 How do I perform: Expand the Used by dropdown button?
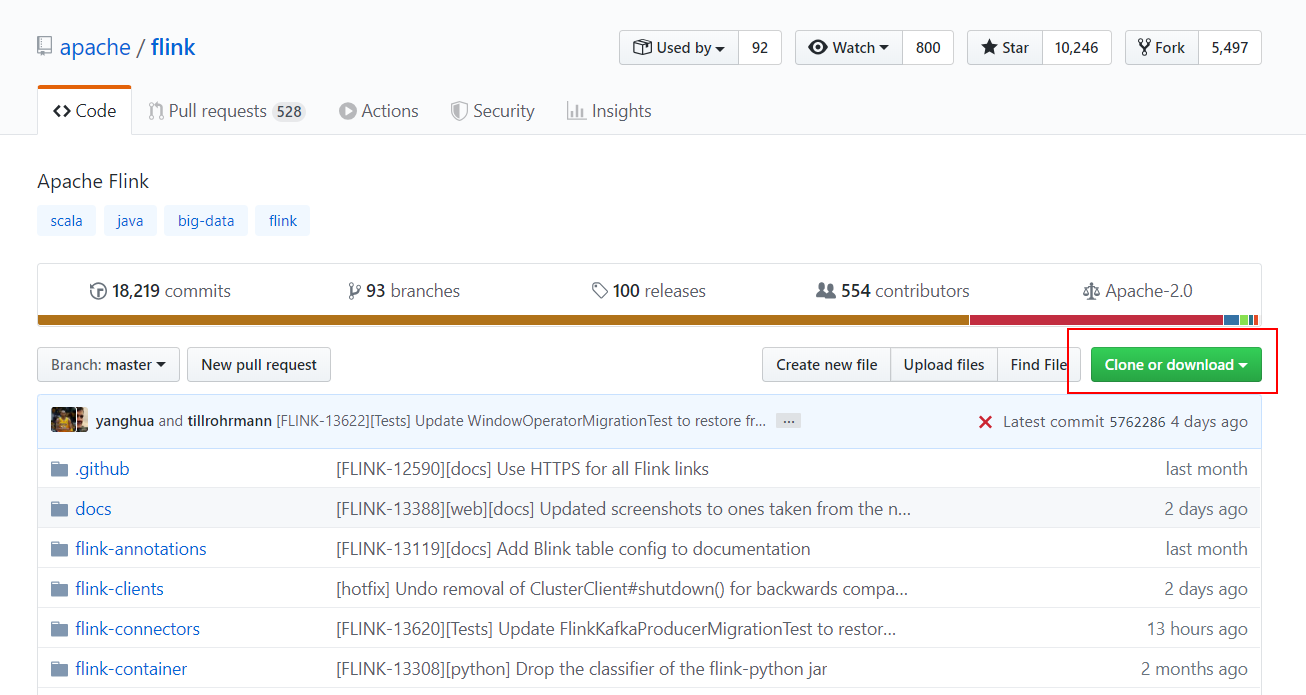pyautogui.click(x=679, y=48)
